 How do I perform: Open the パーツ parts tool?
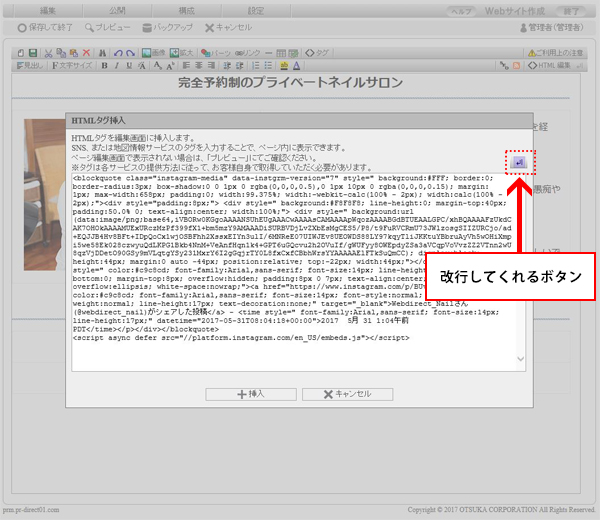(216, 53)
